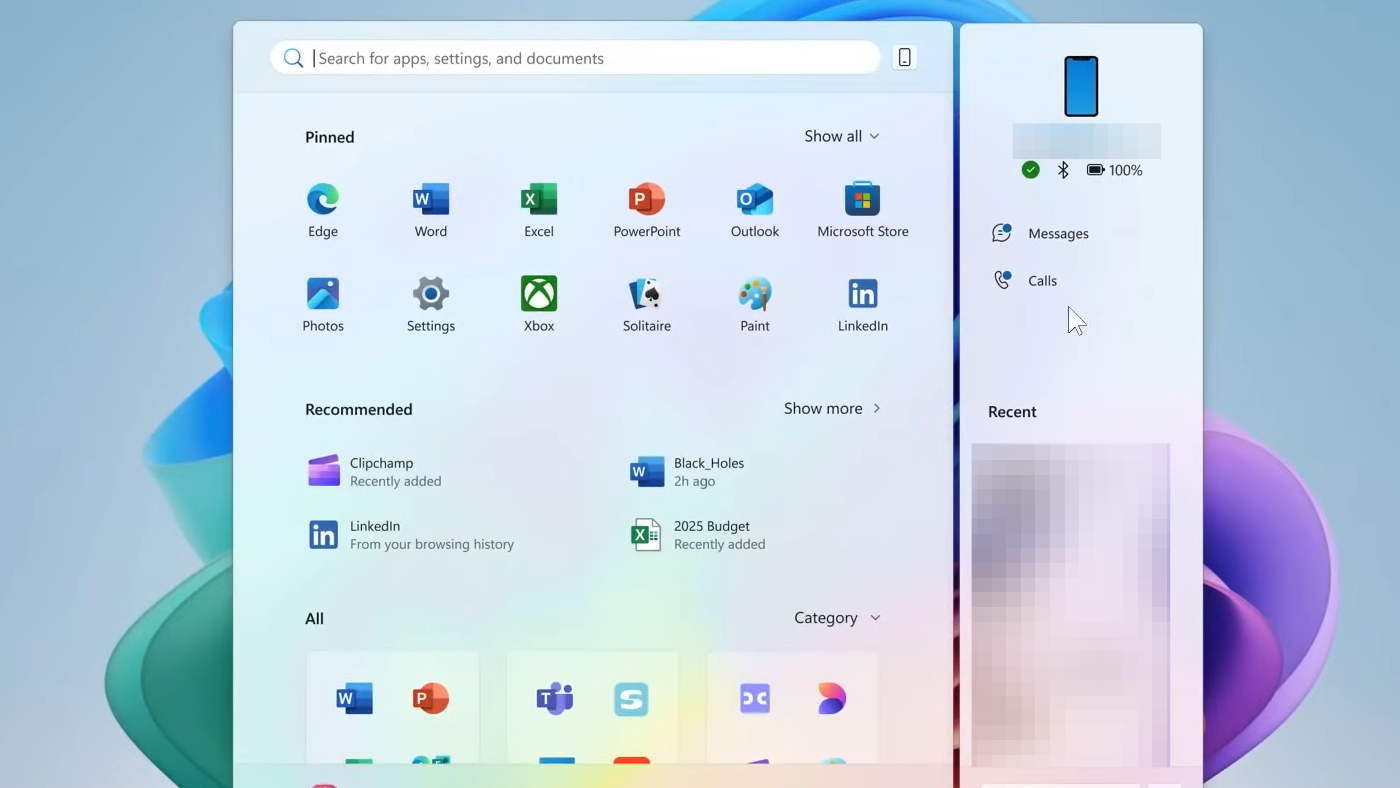Image resolution: width=1400 pixels, height=788 pixels.
Task: Start PowerPoint from pinned apps
Action: click(646, 210)
